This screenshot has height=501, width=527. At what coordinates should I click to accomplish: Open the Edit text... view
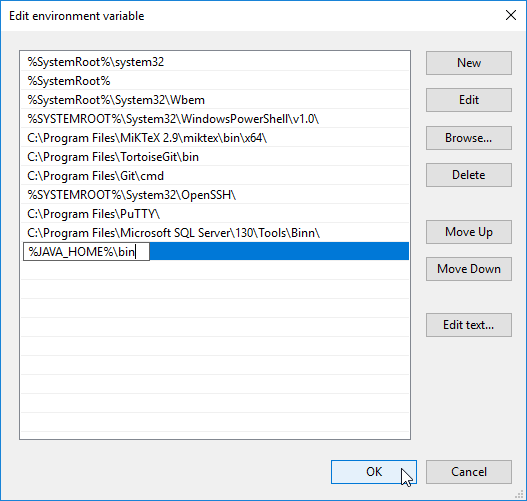pos(469,325)
